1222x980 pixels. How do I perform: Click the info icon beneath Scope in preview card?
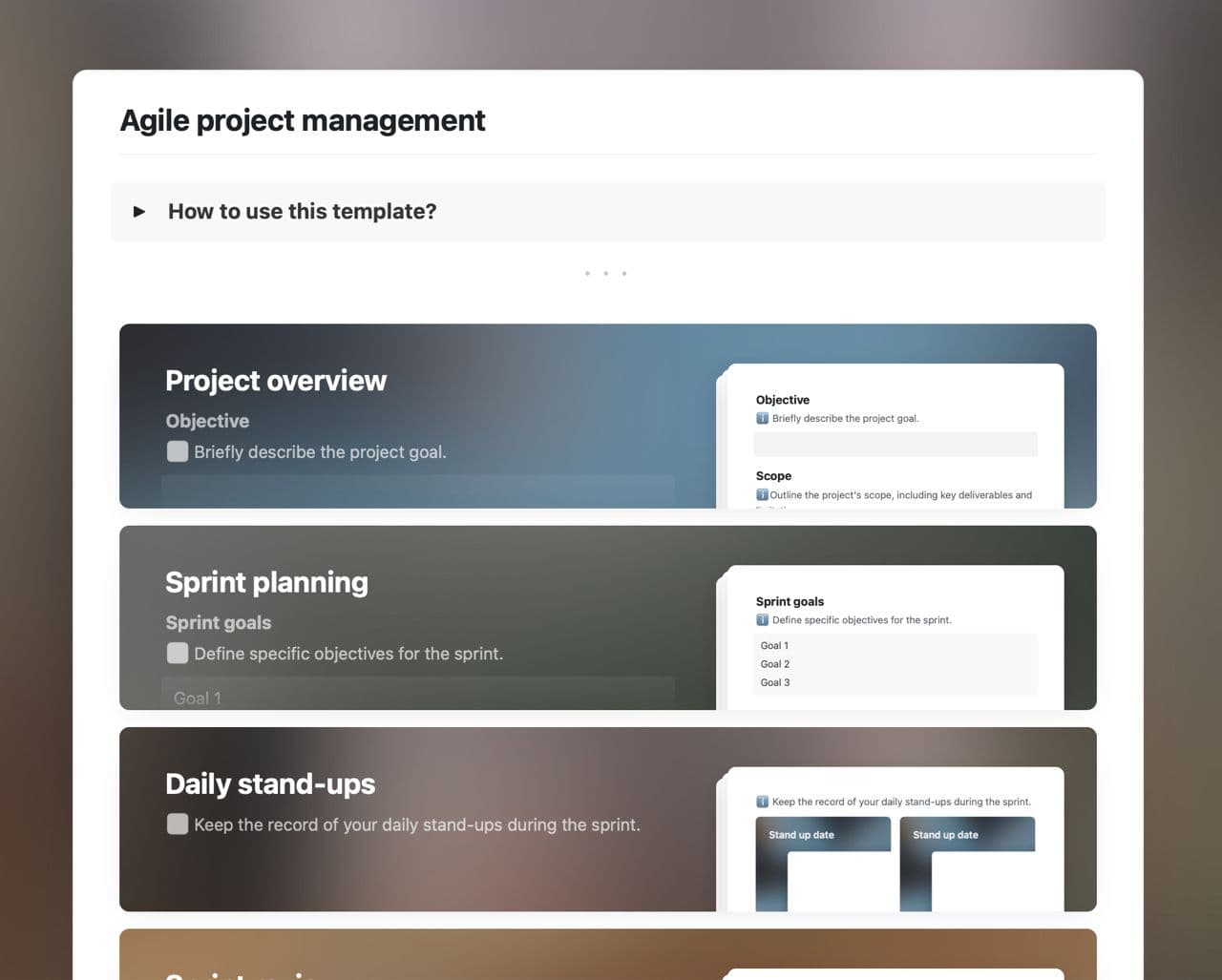(762, 494)
